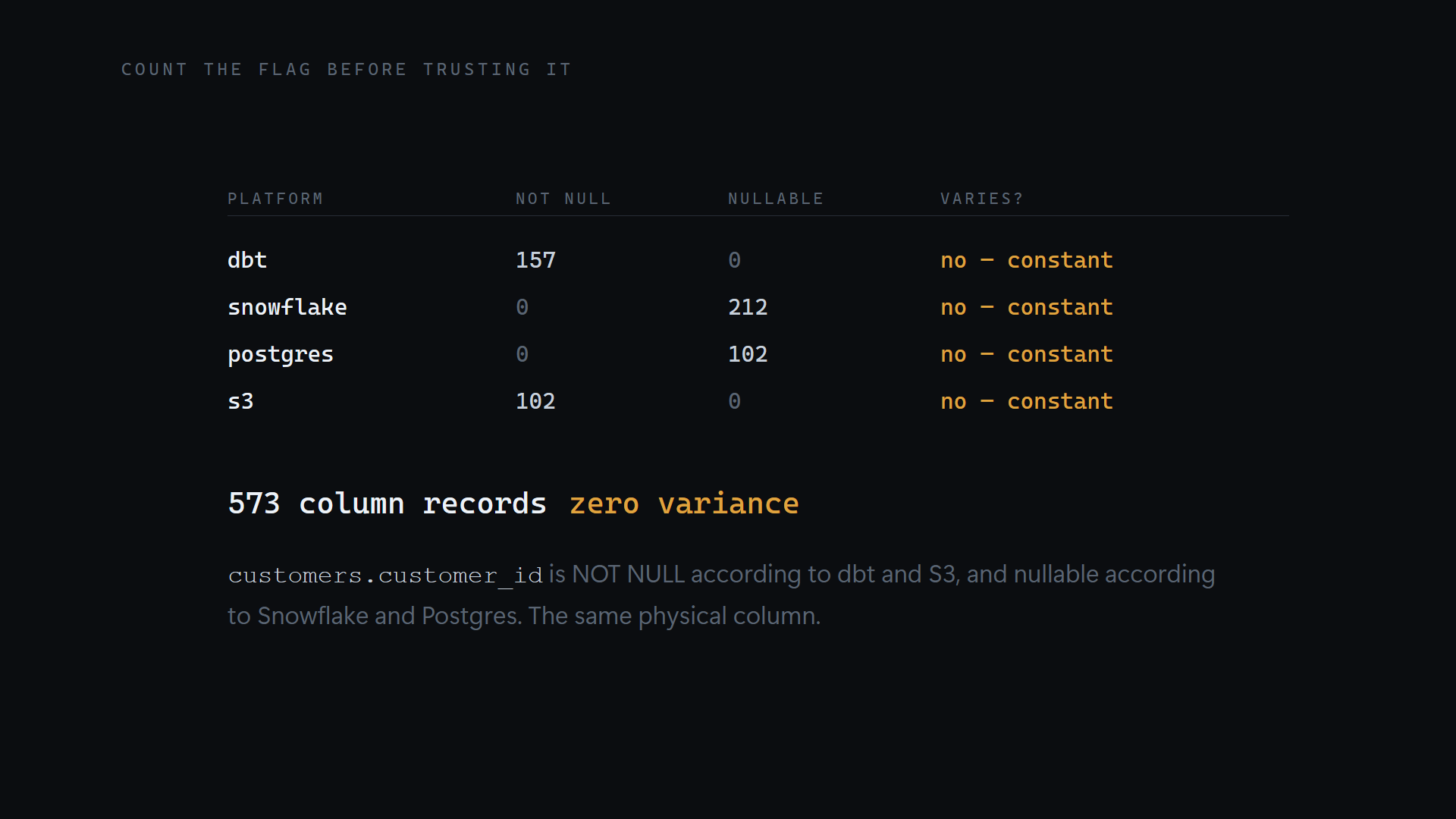Click the orange 'zero variance' text
The width and height of the screenshot is (1456, 819).
click(684, 504)
